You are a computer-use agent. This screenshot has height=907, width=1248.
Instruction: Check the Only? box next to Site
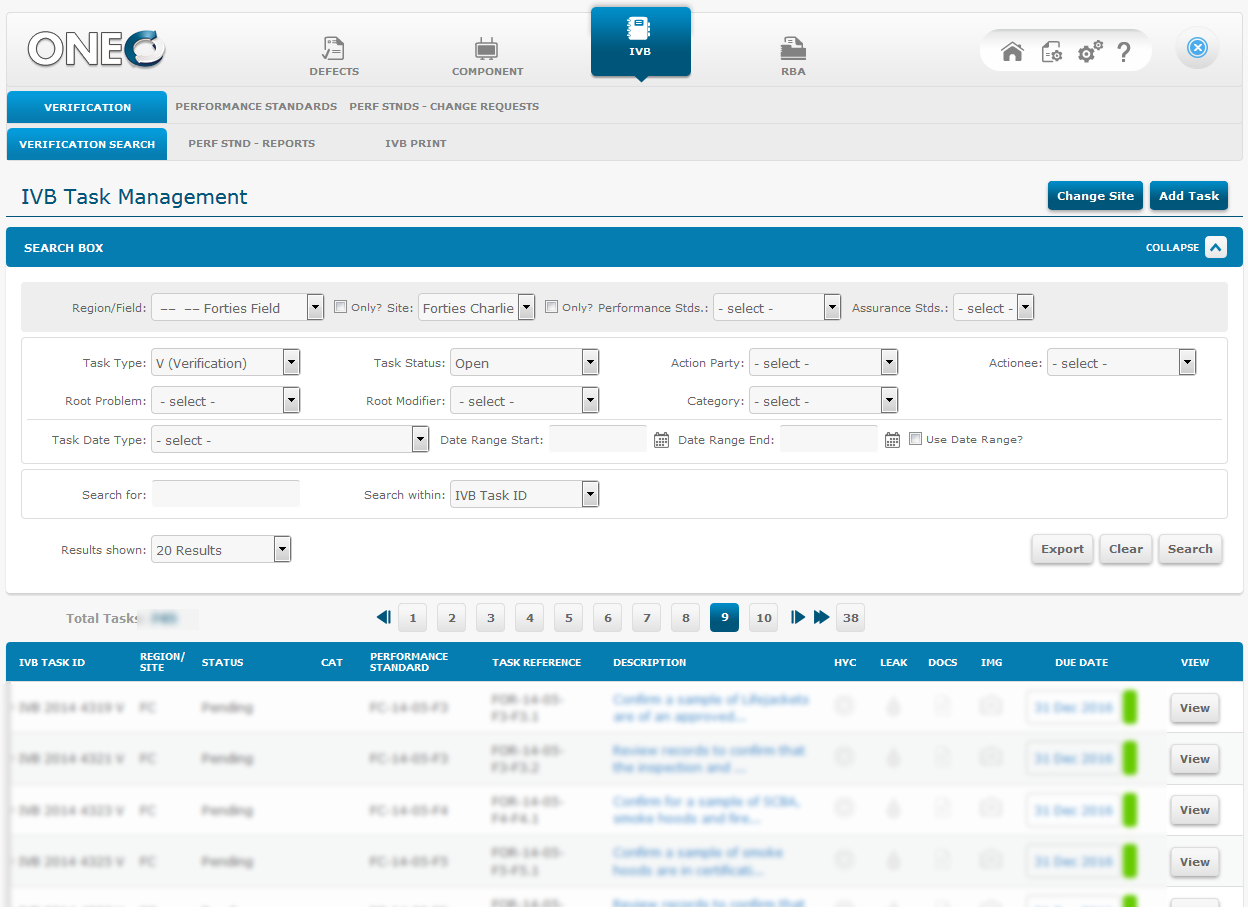click(x=551, y=307)
